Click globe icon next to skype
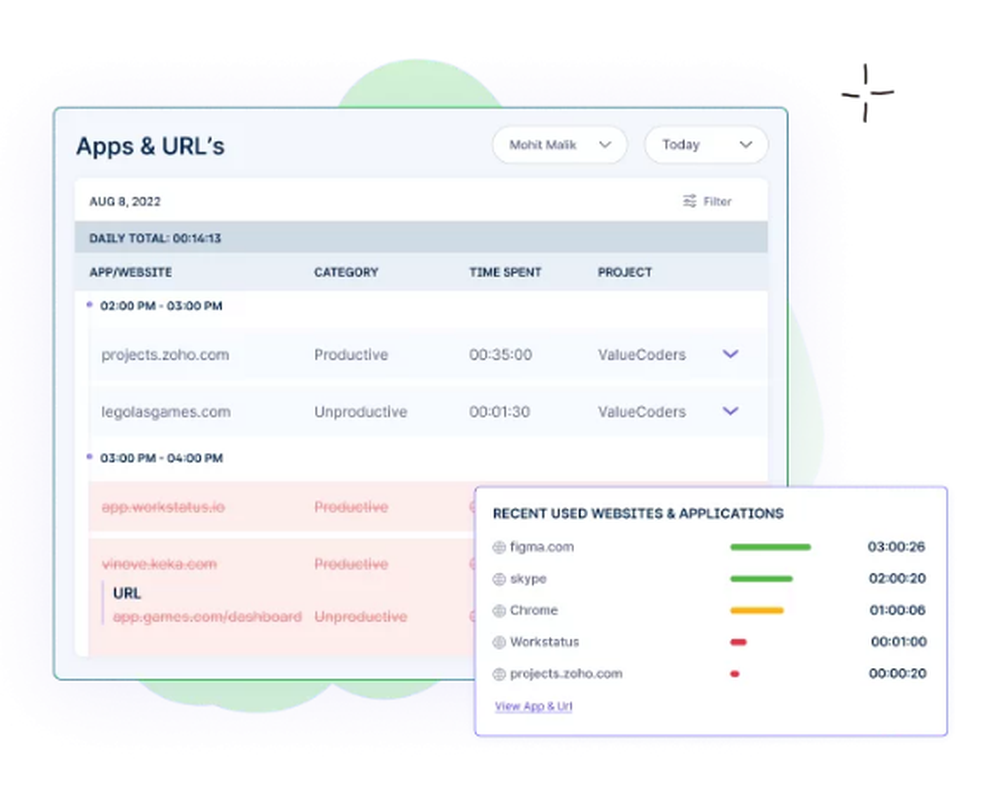Viewport: 1000px width, 798px height. (499, 579)
